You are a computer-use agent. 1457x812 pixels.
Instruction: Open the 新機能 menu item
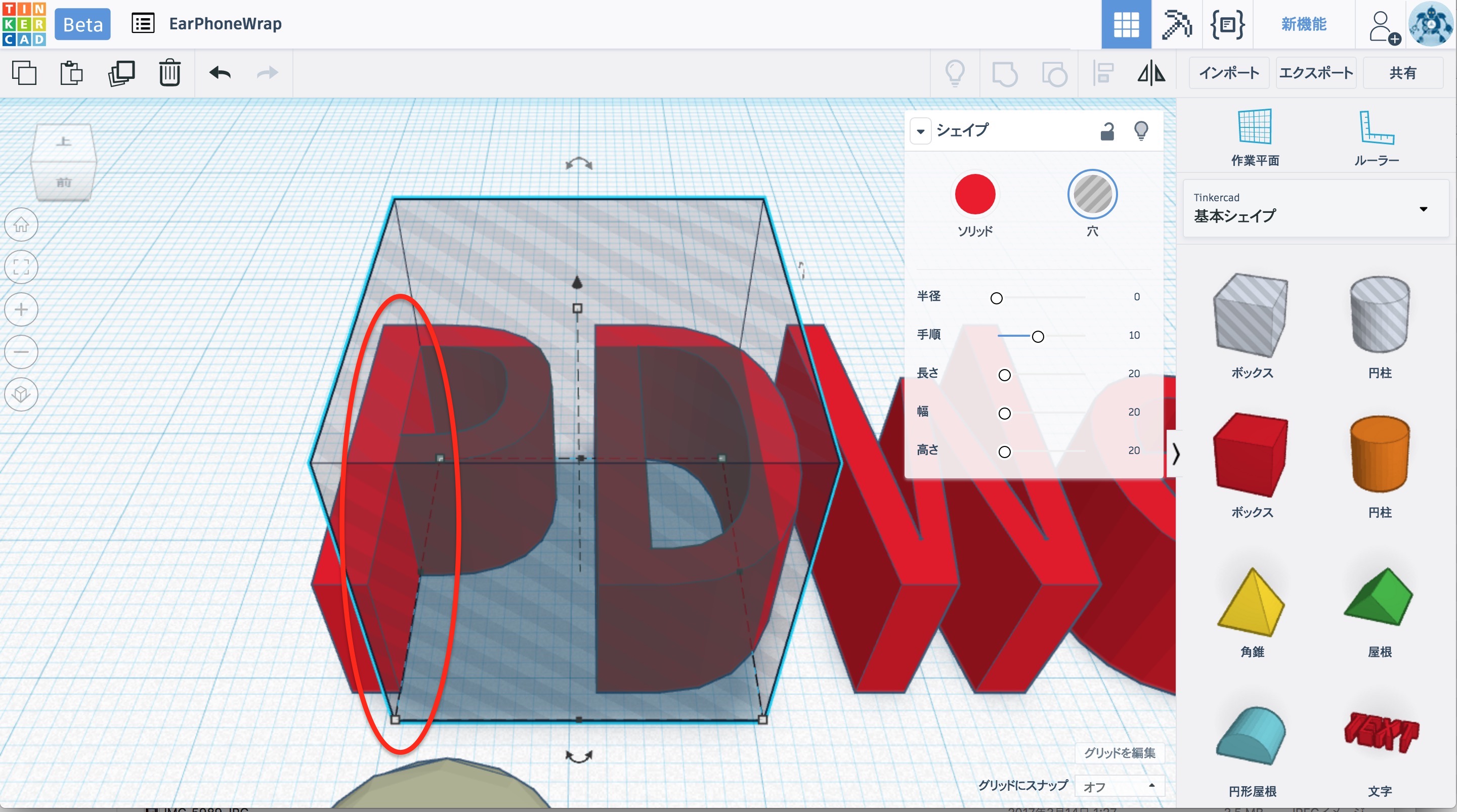point(1303,24)
